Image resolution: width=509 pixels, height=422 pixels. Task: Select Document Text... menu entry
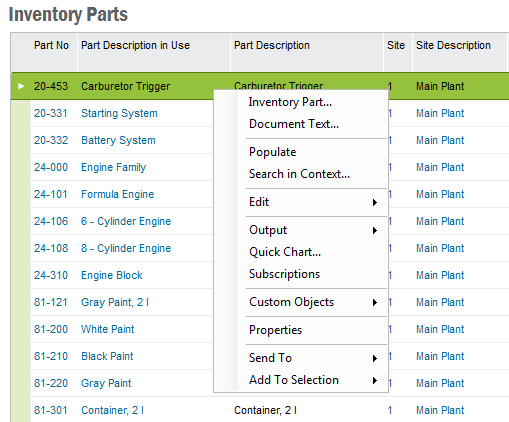(x=294, y=124)
